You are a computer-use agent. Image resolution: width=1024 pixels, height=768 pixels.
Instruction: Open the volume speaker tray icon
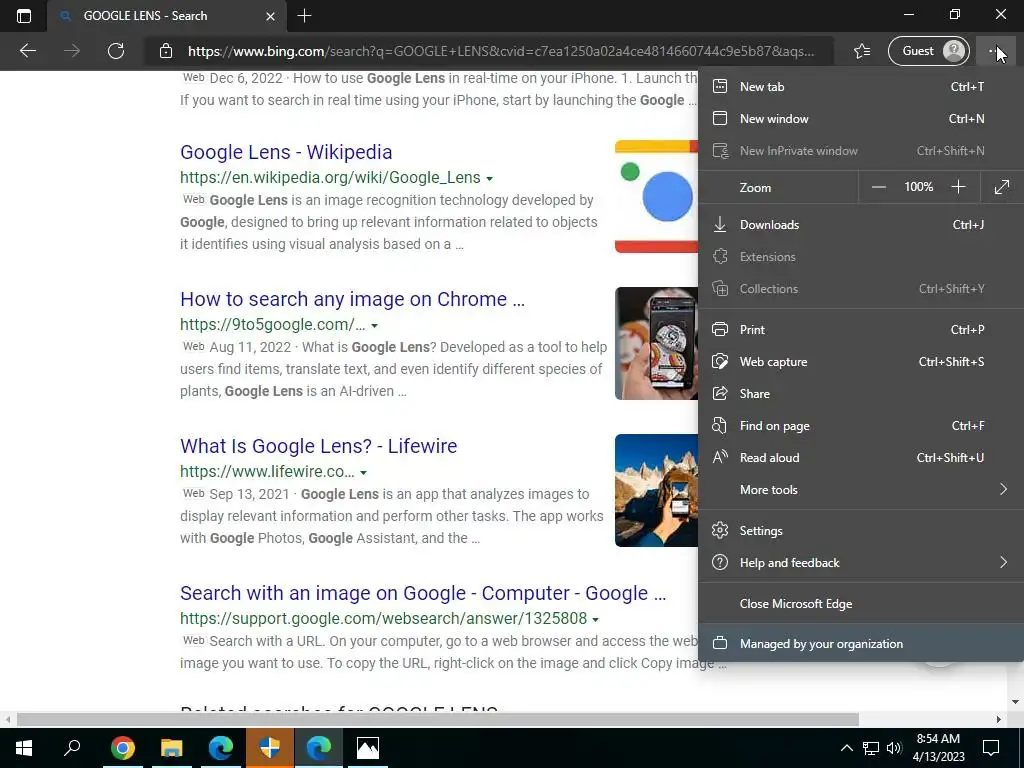pyautogui.click(x=894, y=748)
